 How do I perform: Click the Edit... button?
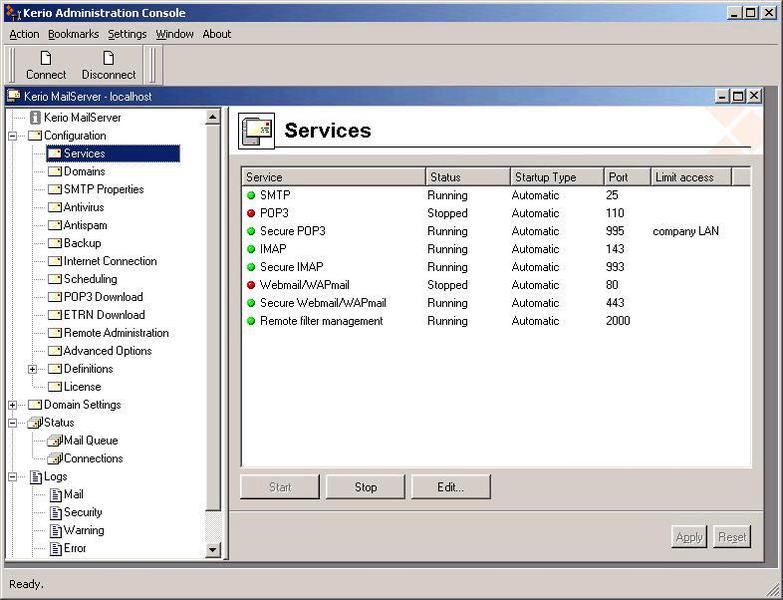[450, 487]
